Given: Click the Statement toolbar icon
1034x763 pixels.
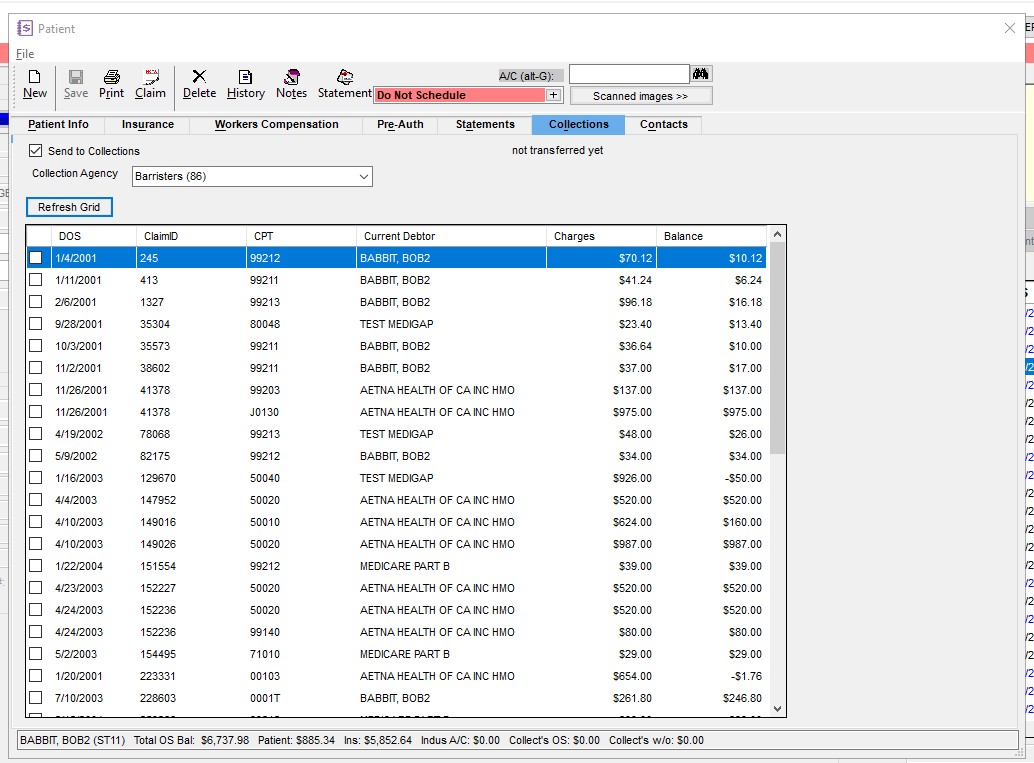Looking at the screenshot, I should point(344,84).
